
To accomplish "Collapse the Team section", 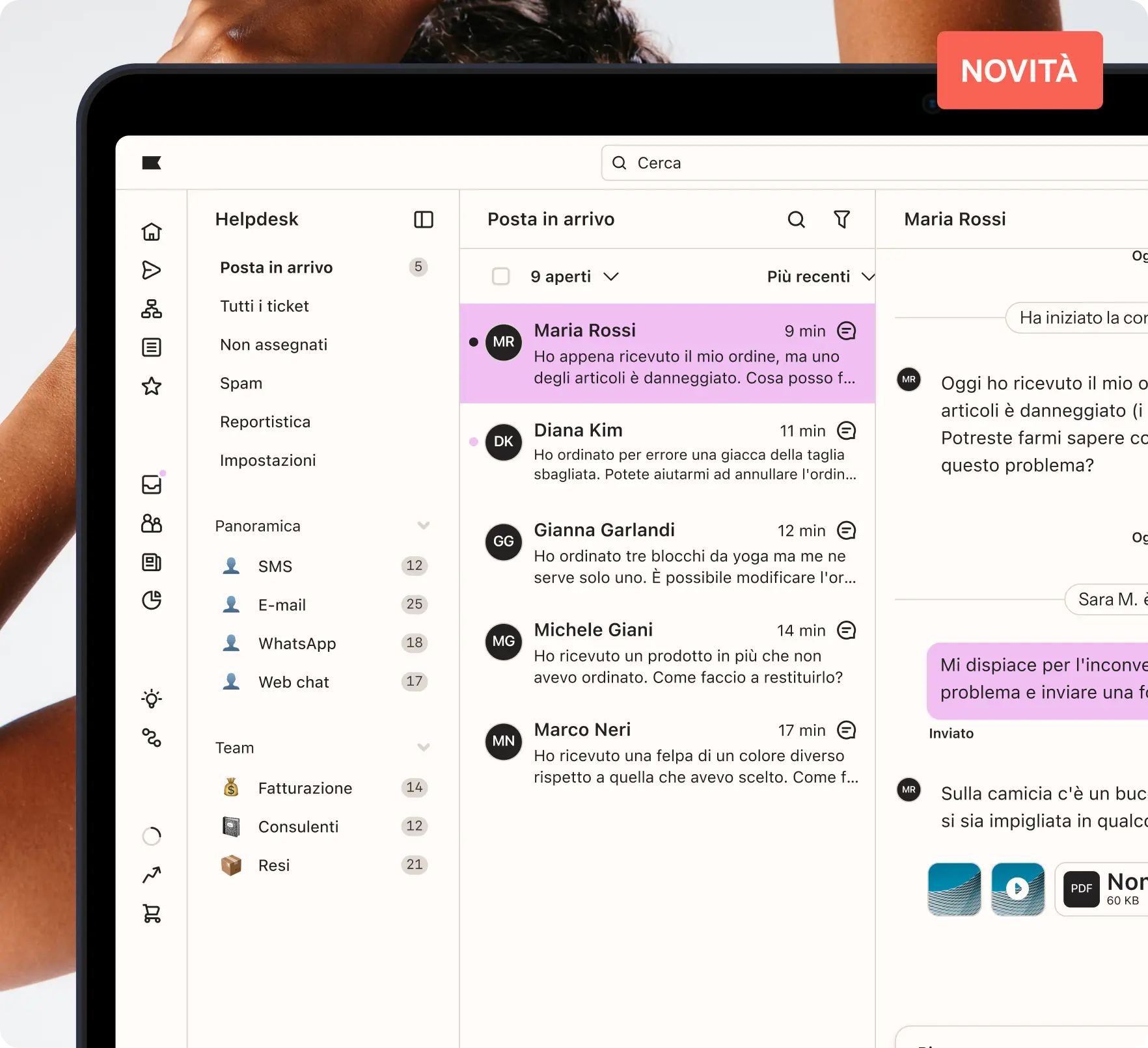I will coord(424,747).
